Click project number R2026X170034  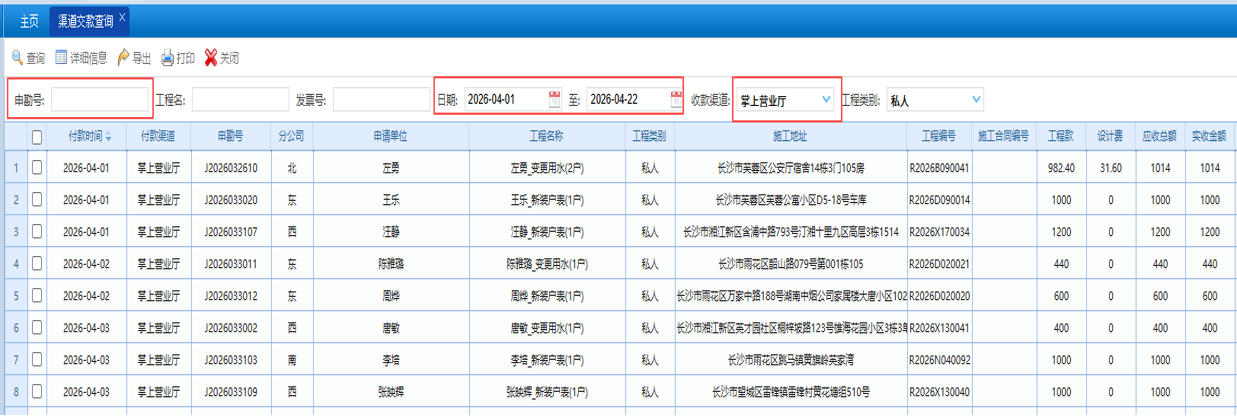pos(939,232)
